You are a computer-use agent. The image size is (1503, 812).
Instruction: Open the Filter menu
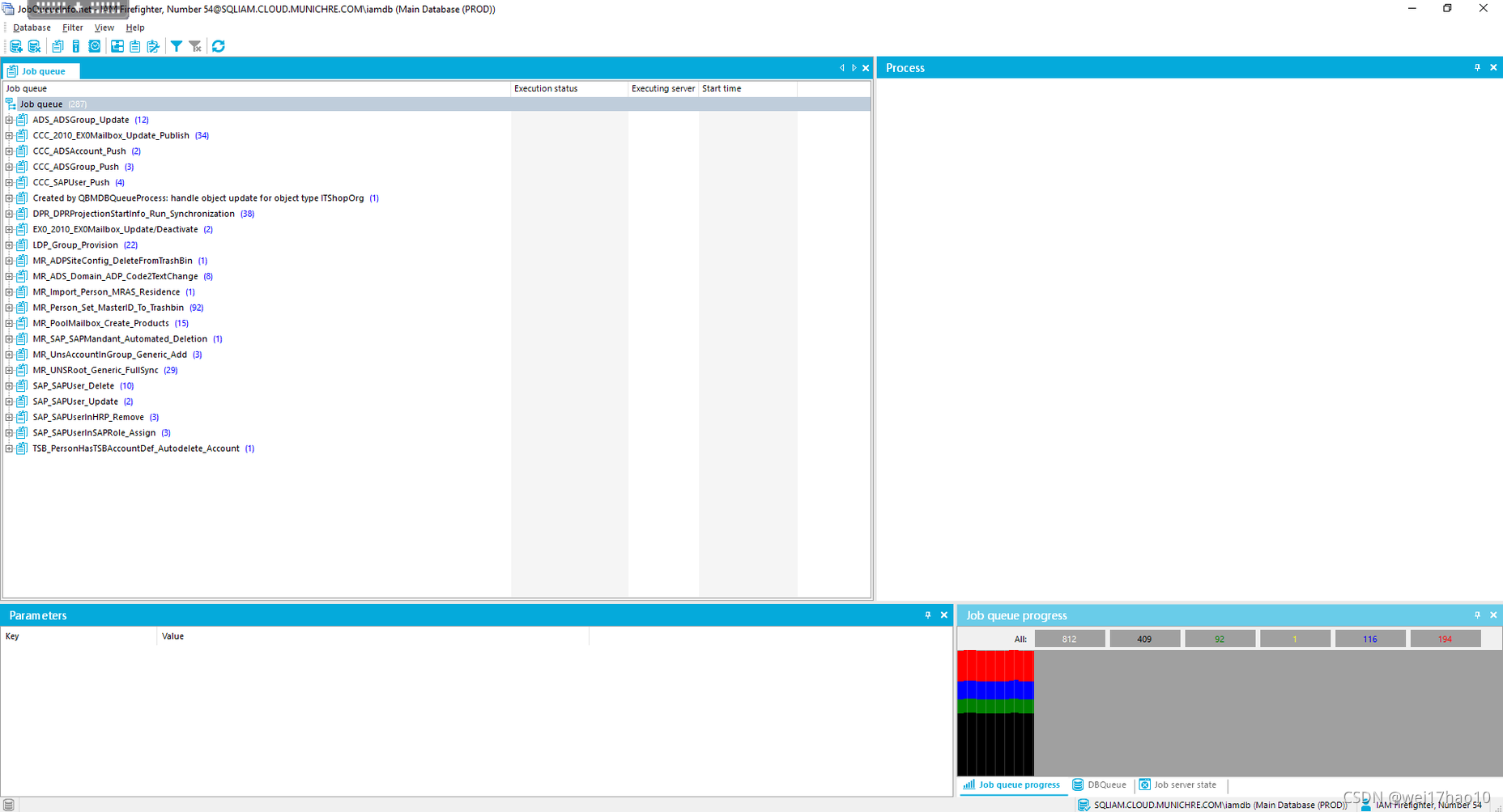tap(73, 28)
